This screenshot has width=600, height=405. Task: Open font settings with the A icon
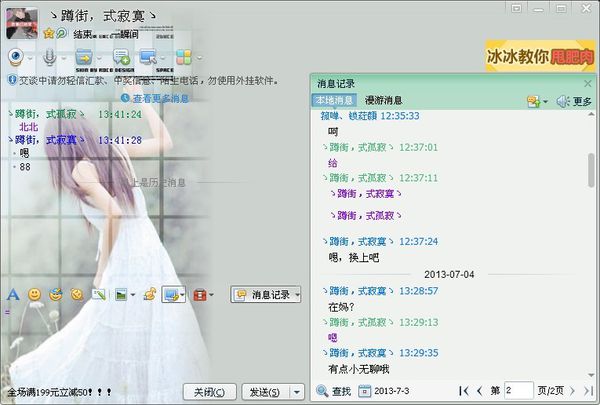13,295
